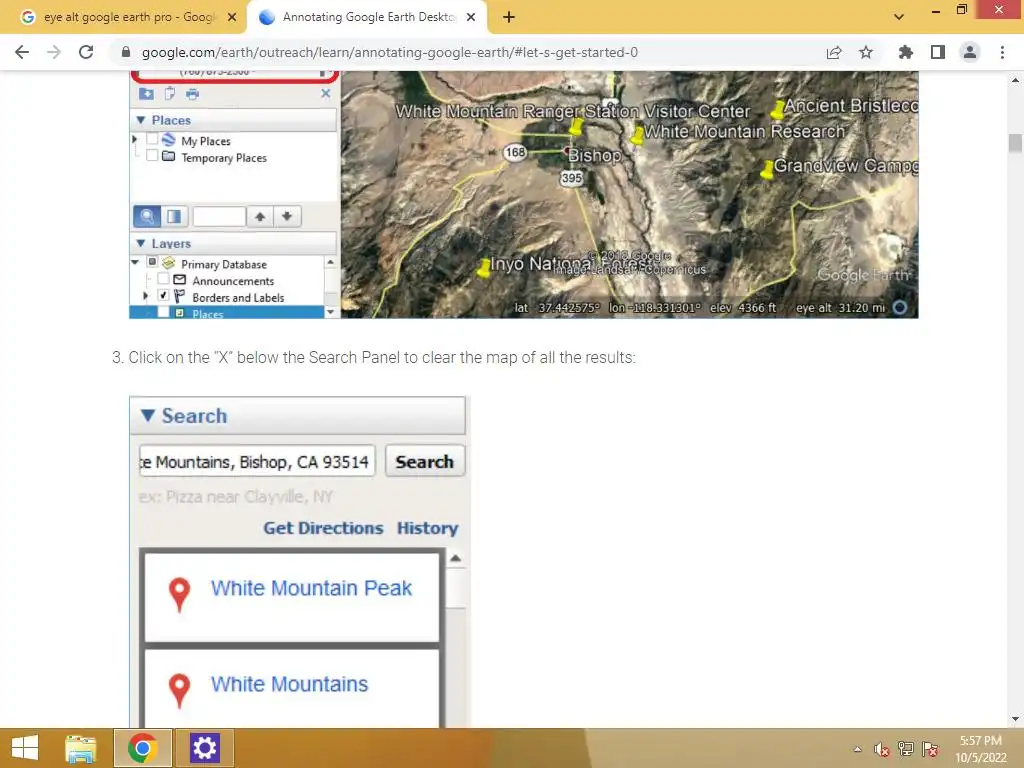Open the Settings gear app on taskbar

(204, 748)
